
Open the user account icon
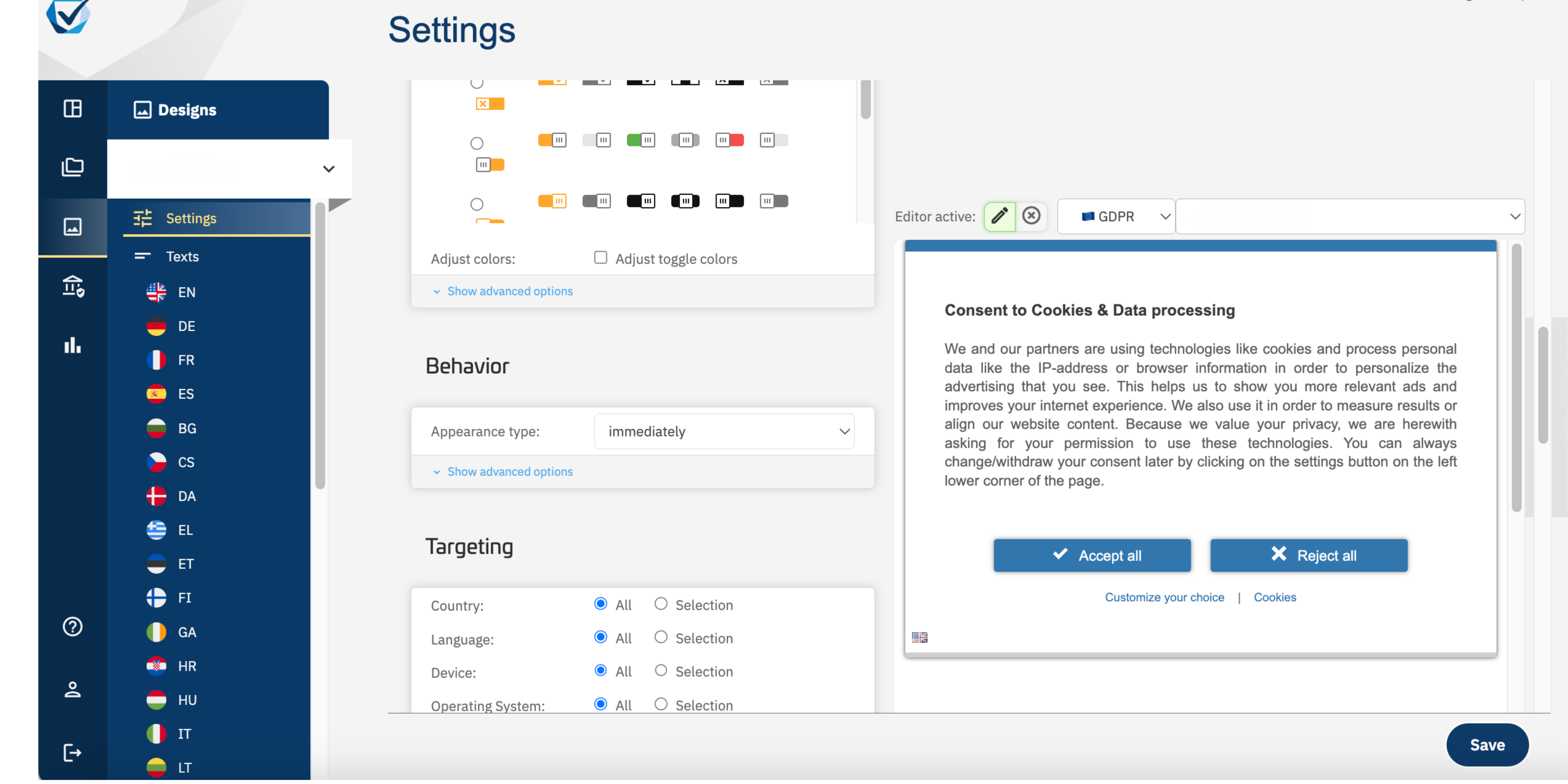click(x=72, y=689)
